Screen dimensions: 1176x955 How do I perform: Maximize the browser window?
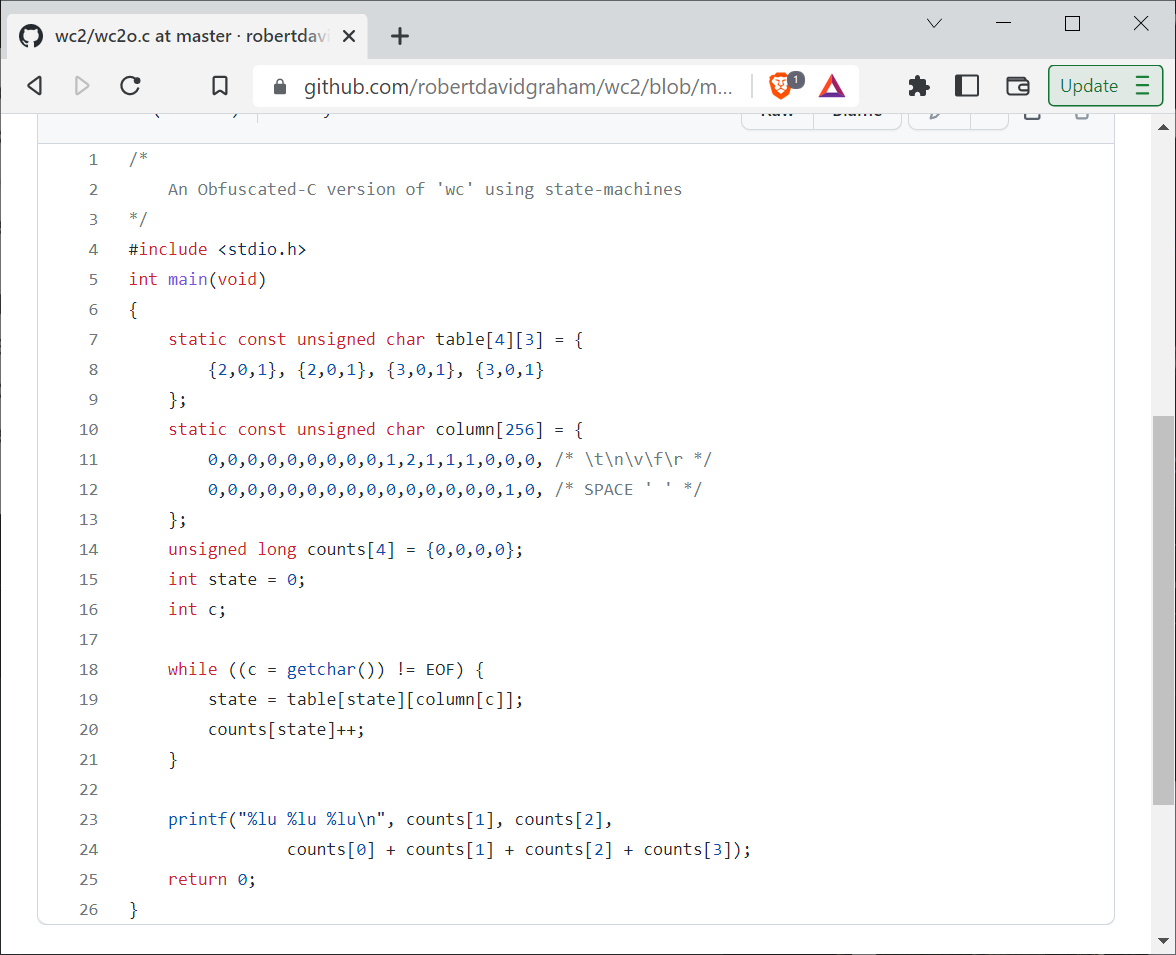click(x=1072, y=23)
